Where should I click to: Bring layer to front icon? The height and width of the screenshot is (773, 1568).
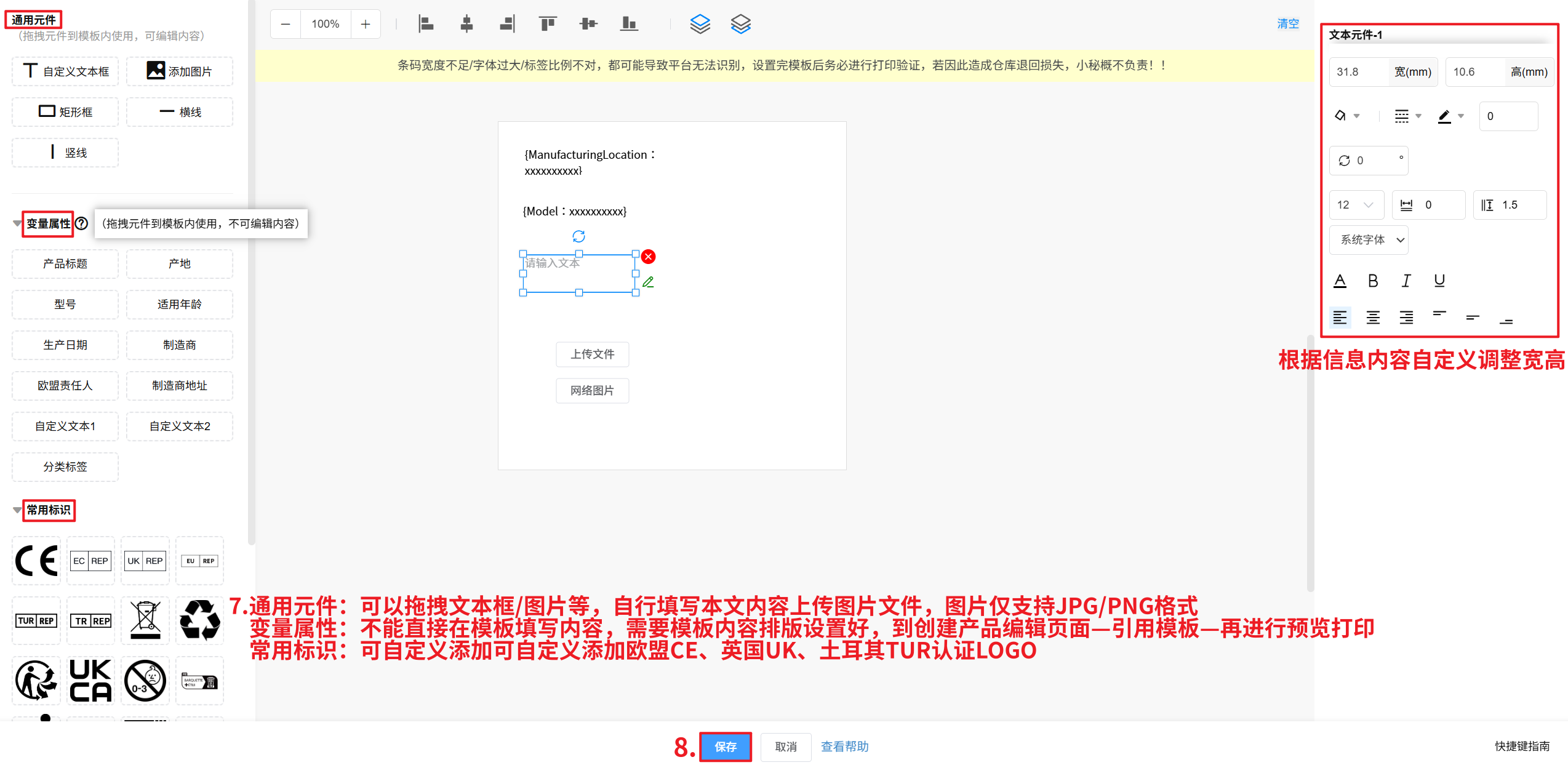pyautogui.click(x=700, y=24)
